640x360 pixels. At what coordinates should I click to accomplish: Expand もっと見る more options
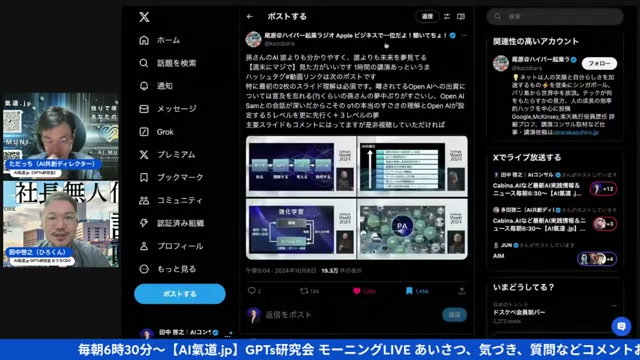(x=168, y=269)
